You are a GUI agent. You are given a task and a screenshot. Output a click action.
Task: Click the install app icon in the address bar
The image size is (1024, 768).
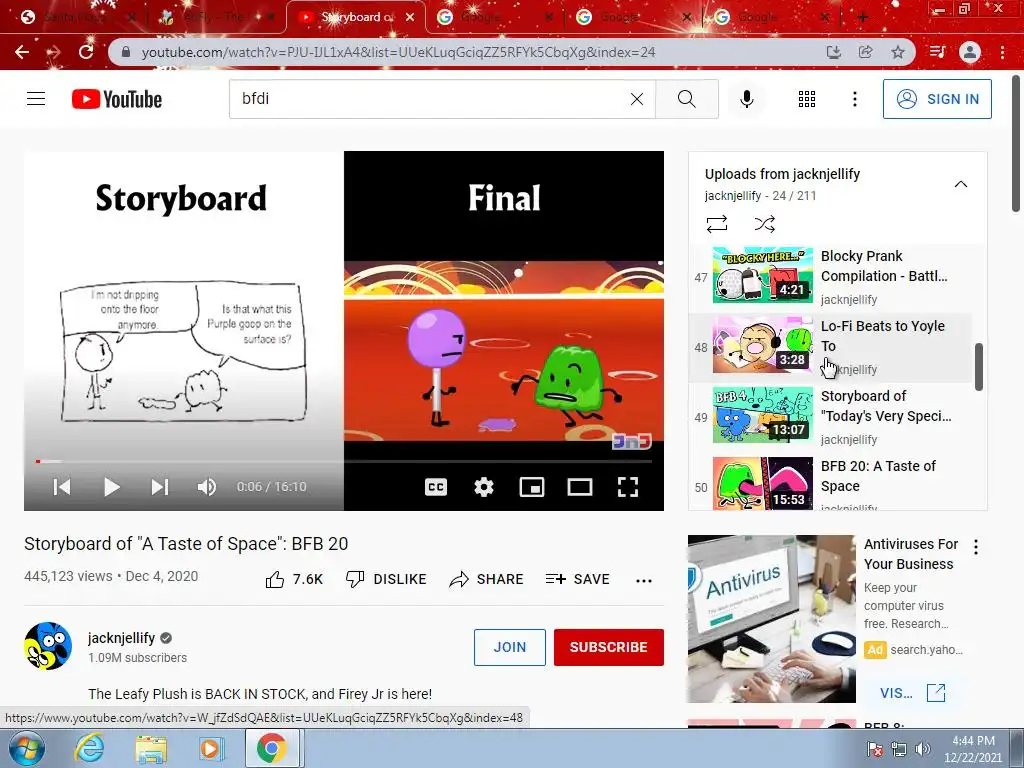pos(833,52)
